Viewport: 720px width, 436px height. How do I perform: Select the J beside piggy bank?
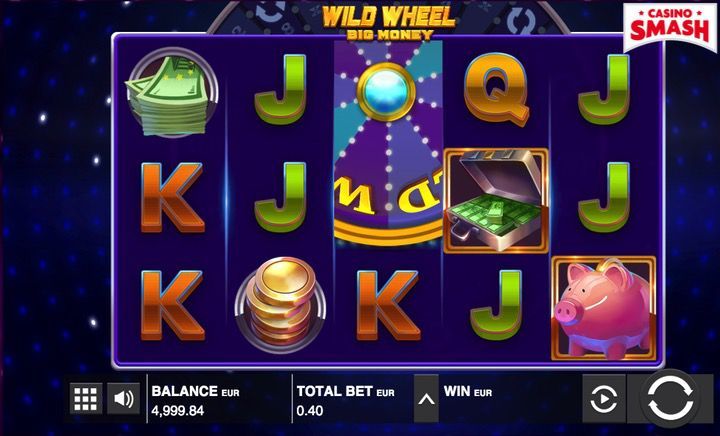click(496, 305)
